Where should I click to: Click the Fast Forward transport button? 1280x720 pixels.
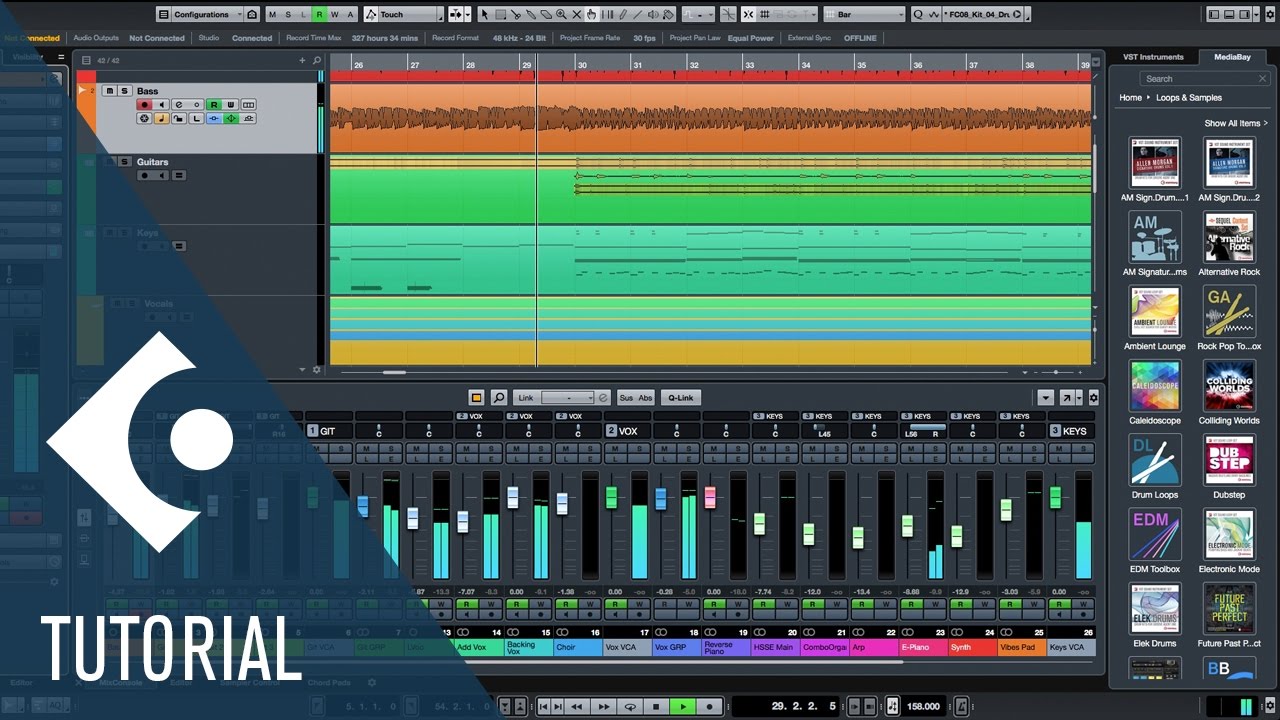tap(605, 706)
